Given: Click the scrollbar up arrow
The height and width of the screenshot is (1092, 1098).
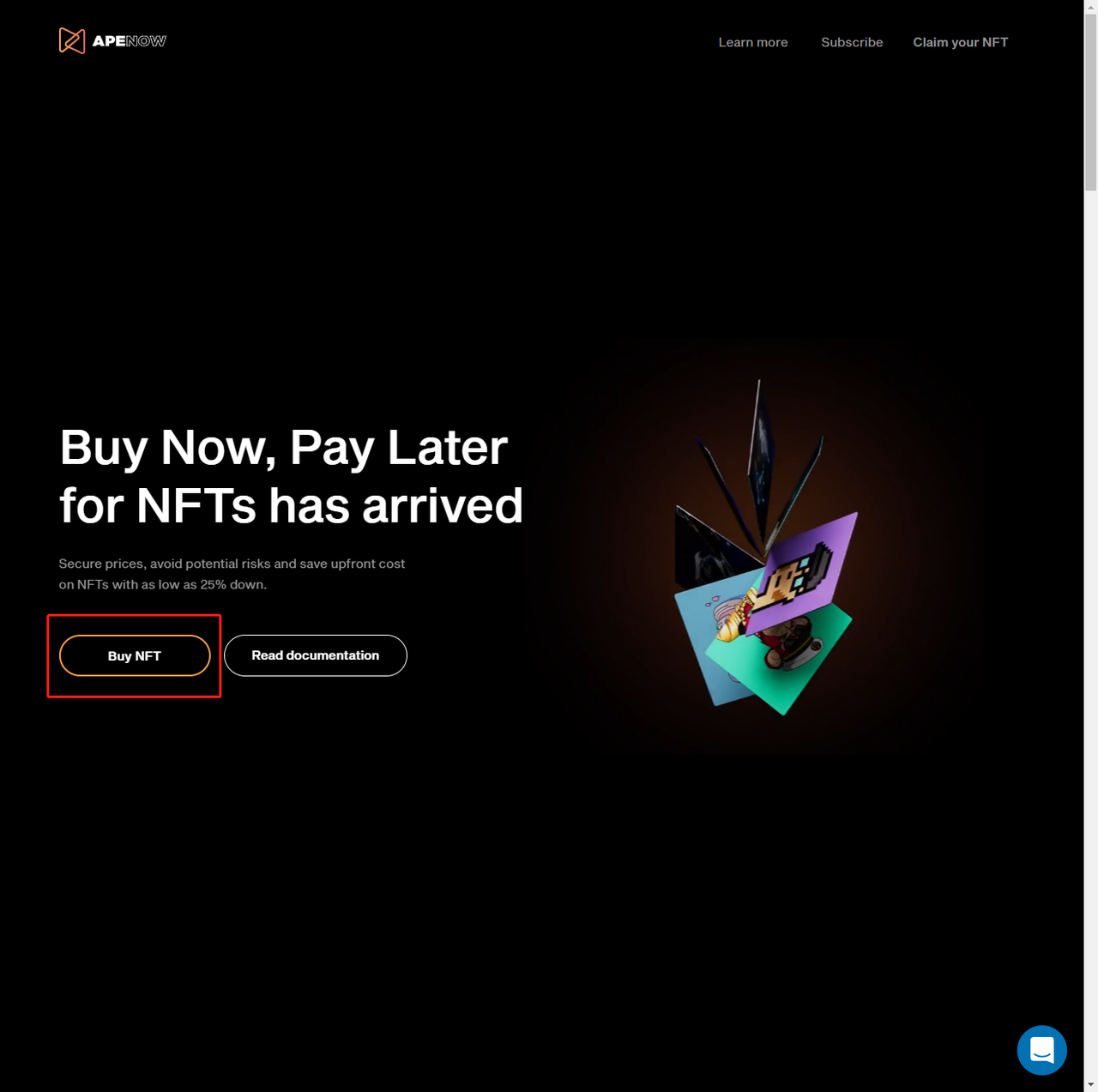Looking at the screenshot, I should pyautogui.click(x=1090, y=7).
